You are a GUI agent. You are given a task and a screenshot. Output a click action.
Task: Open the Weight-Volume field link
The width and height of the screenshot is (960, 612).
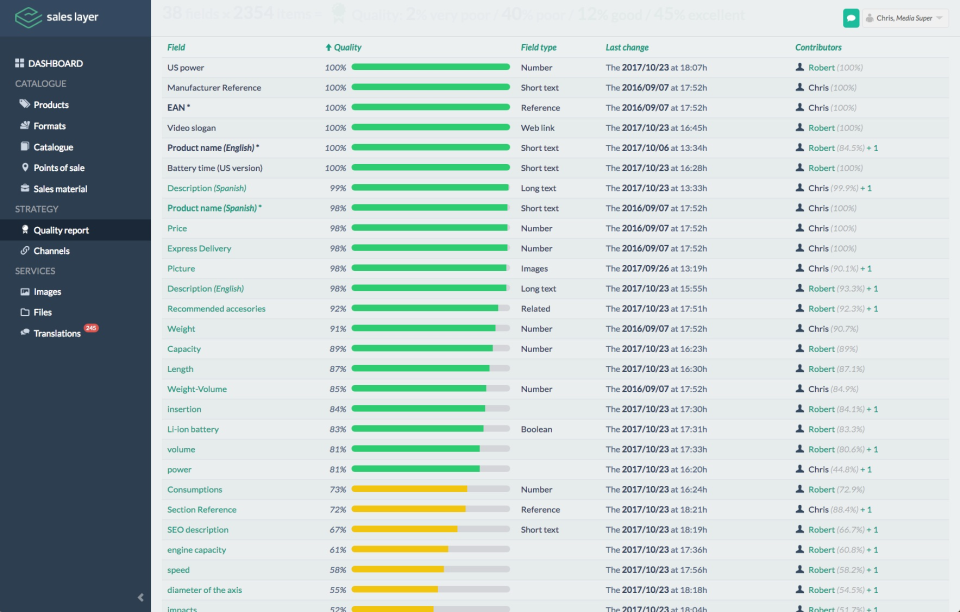(197, 389)
